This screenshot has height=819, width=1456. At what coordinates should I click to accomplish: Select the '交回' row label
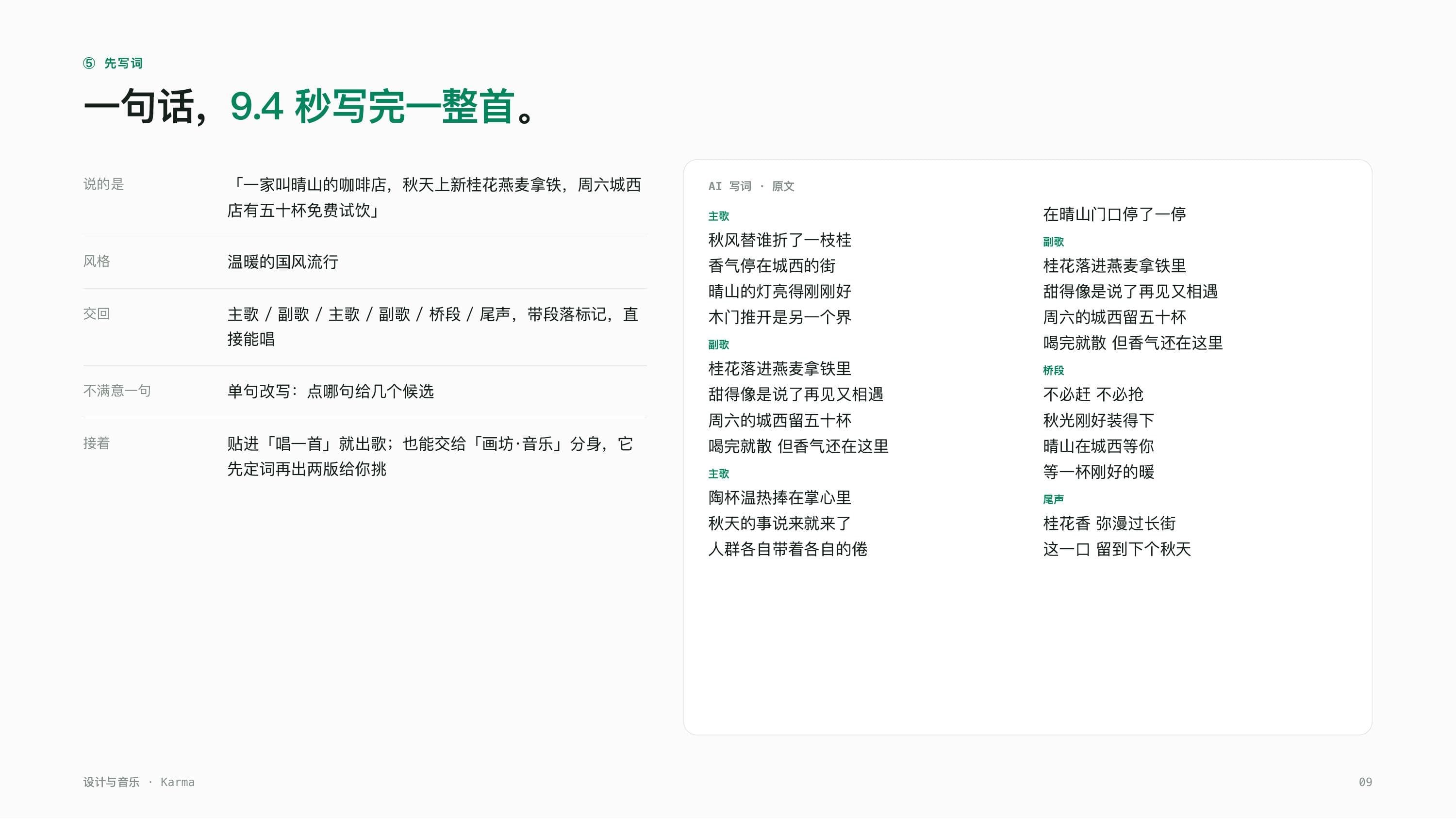pos(97,314)
